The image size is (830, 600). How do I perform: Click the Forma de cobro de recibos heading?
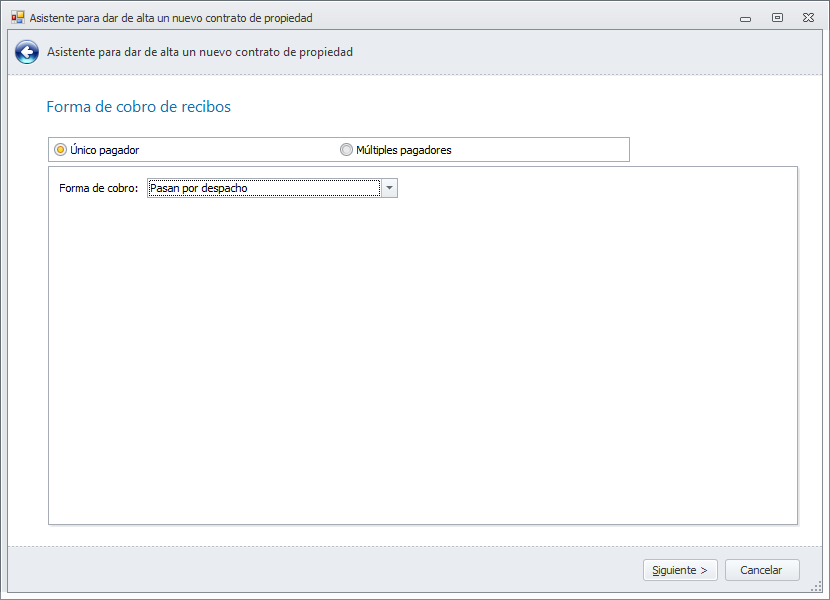(139, 106)
